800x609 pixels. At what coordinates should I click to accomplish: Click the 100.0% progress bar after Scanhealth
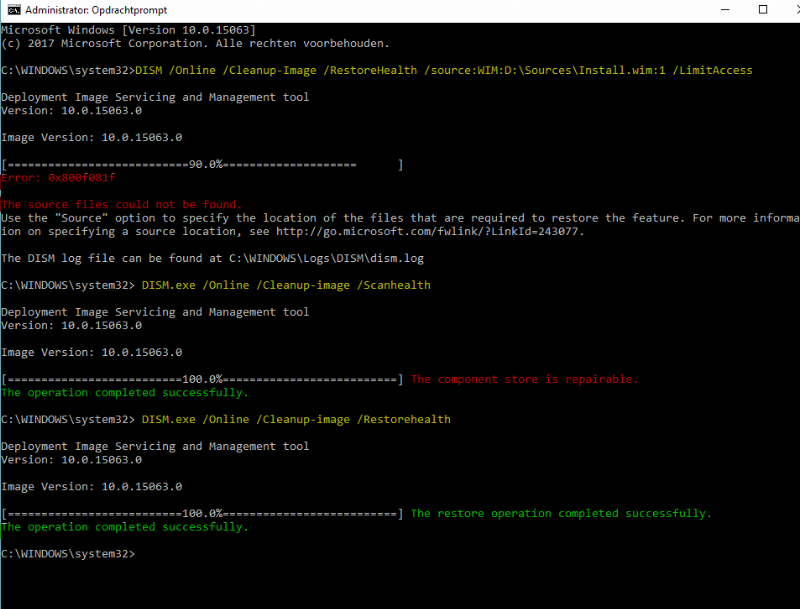click(x=202, y=379)
